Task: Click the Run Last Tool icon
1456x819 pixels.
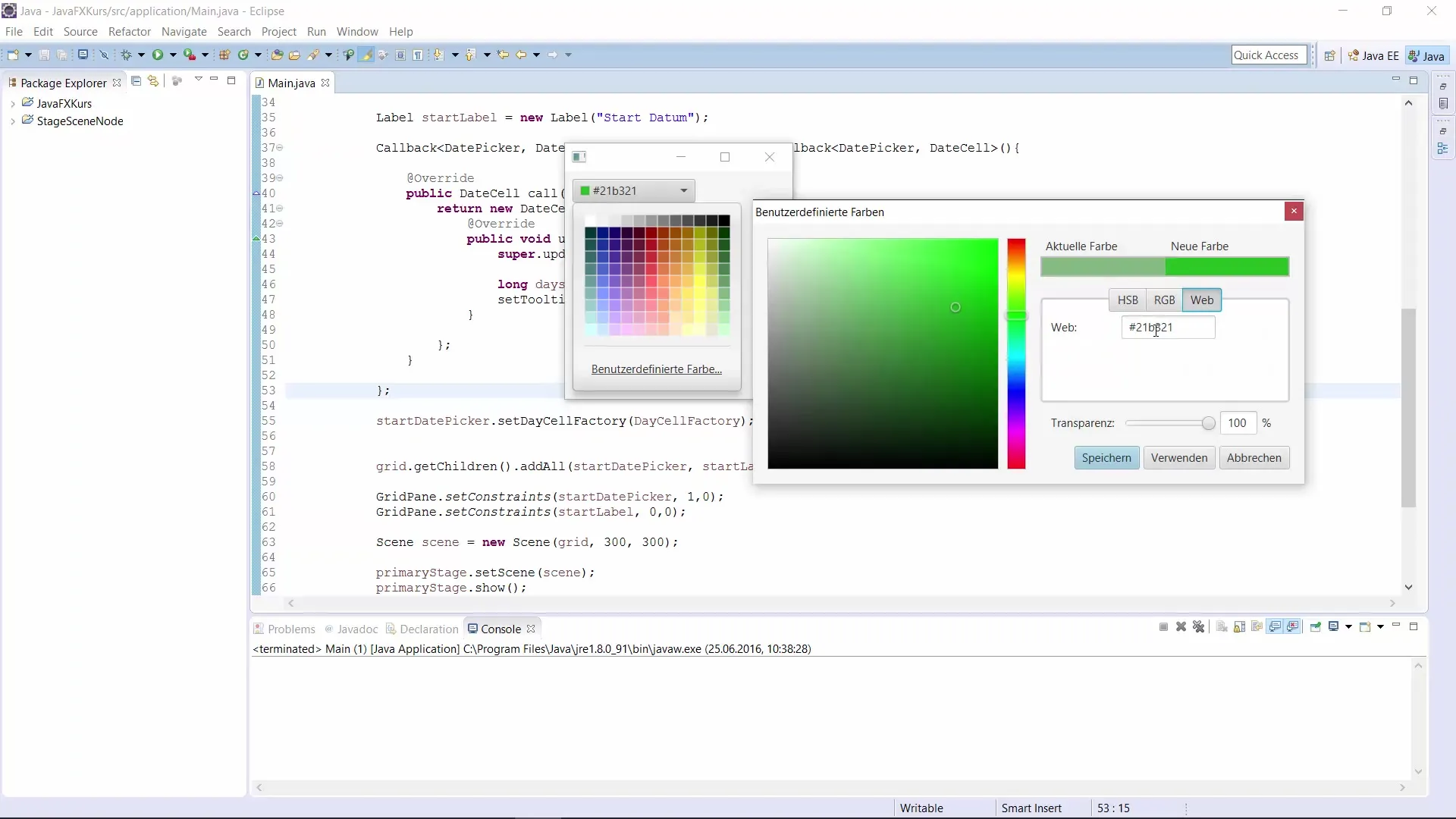Action: 190,55
